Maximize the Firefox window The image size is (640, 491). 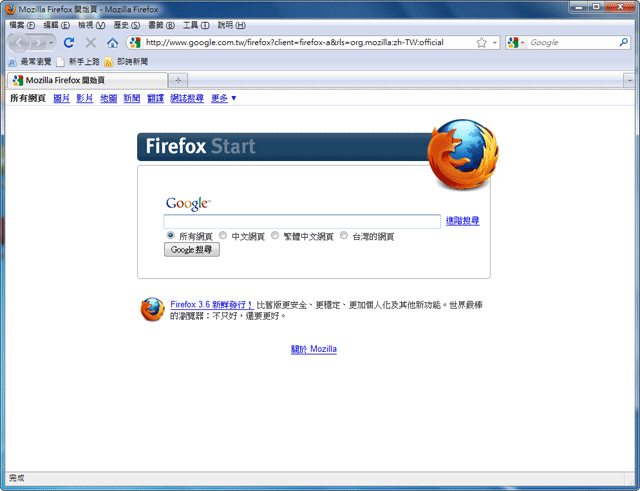pos(596,7)
